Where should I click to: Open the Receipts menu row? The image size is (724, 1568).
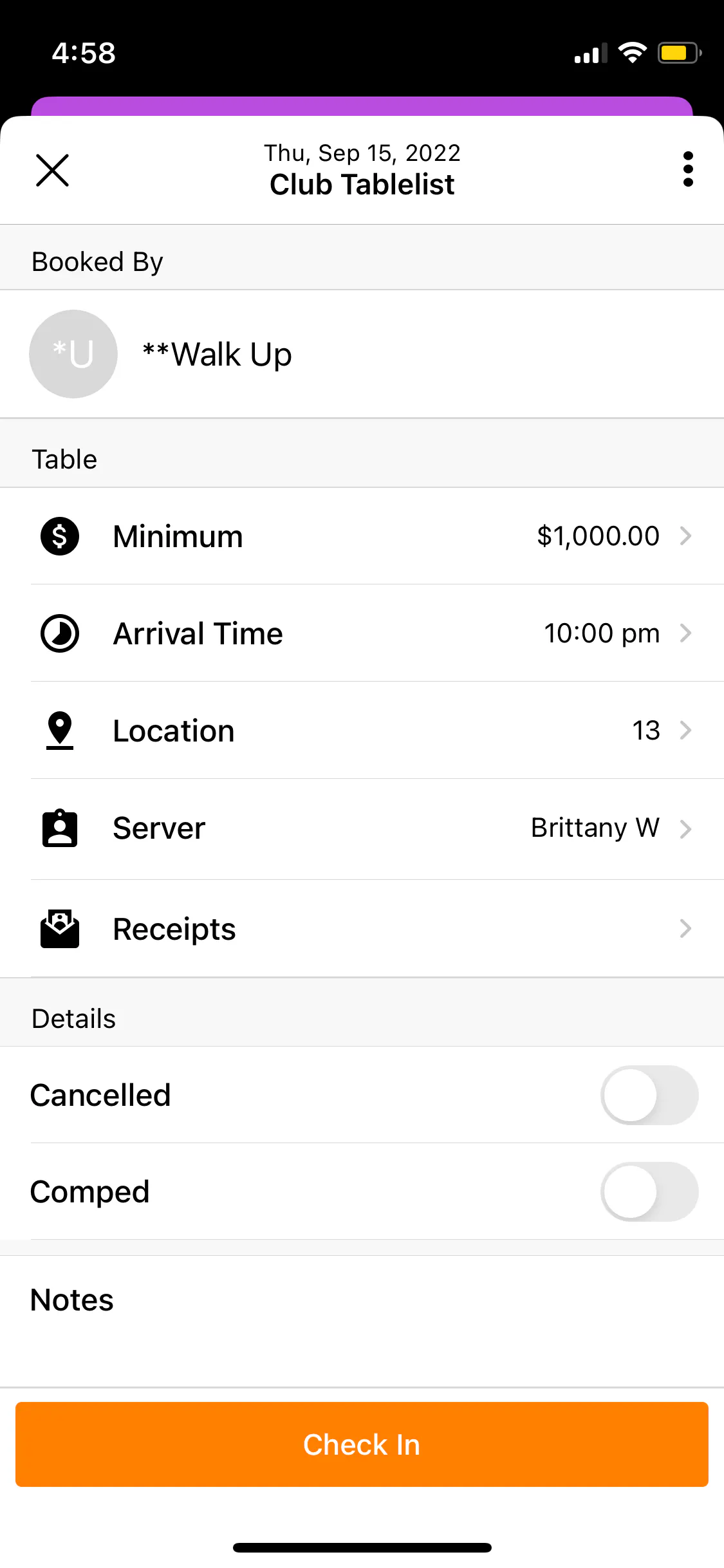[x=360, y=929]
